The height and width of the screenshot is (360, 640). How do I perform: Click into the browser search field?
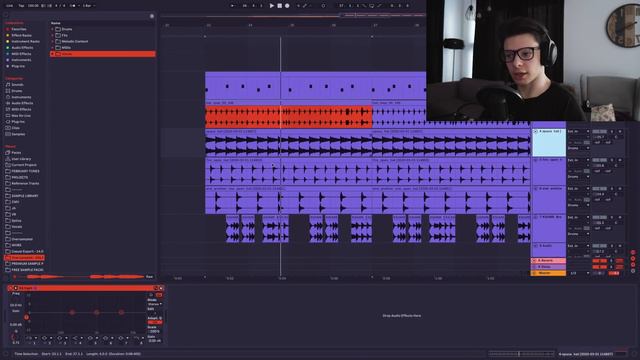click(x=77, y=16)
